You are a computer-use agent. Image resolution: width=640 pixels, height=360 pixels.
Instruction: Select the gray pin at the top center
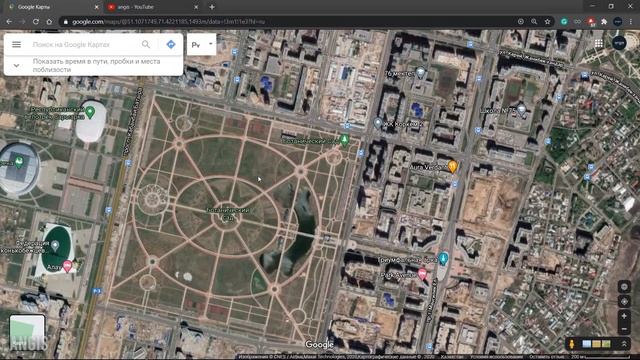coord(420,73)
